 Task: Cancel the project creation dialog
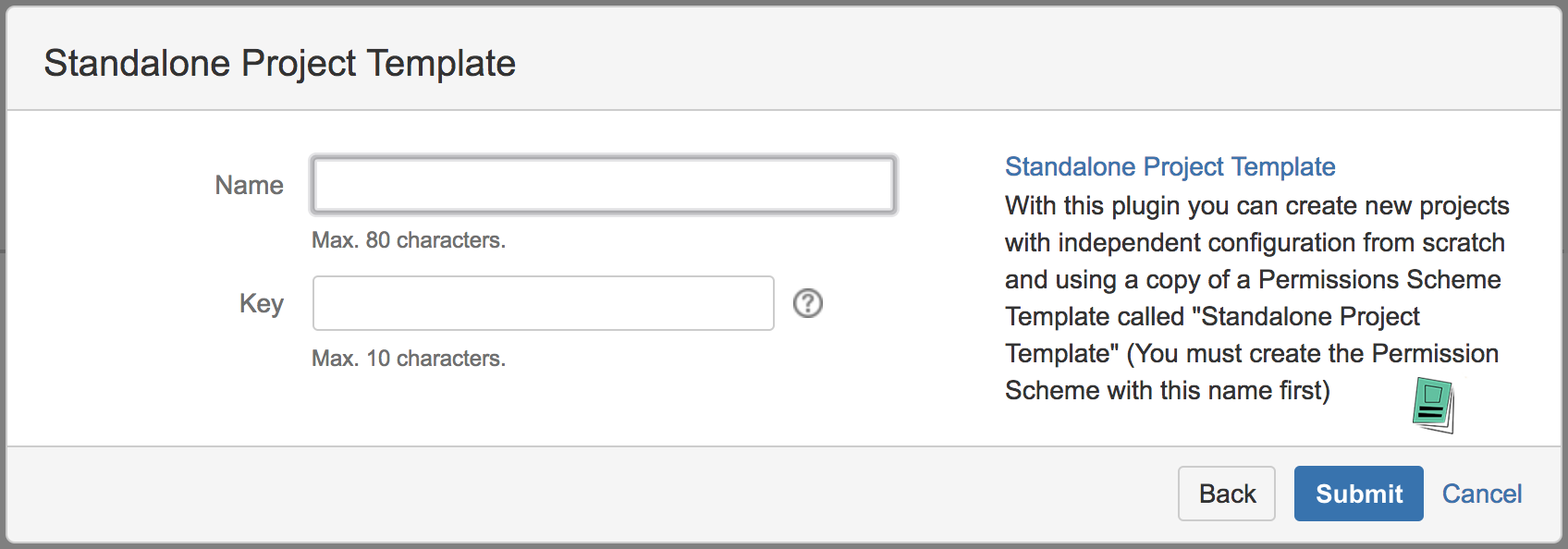click(x=1481, y=494)
